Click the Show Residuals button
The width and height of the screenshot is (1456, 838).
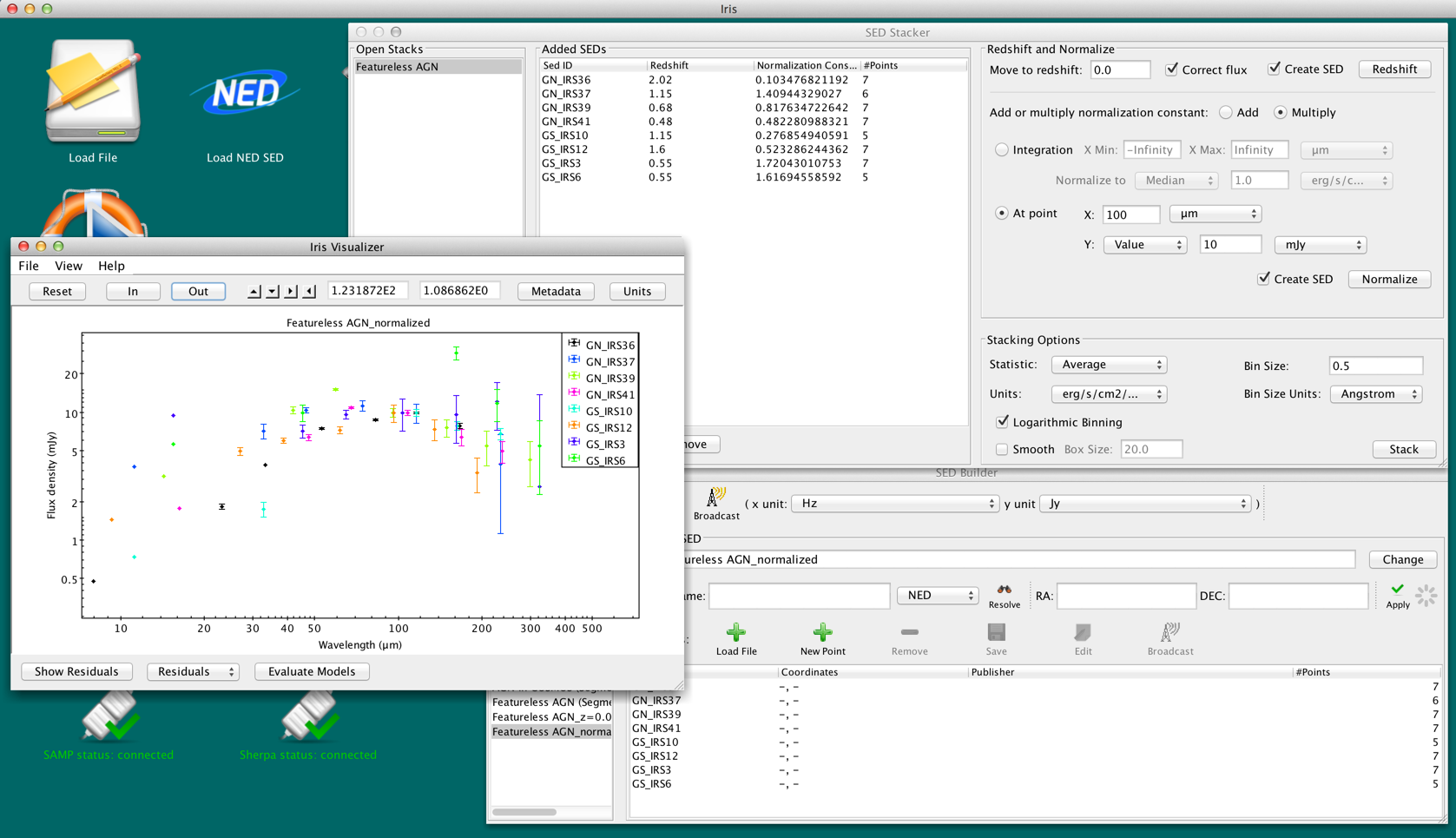pyautogui.click(x=76, y=672)
